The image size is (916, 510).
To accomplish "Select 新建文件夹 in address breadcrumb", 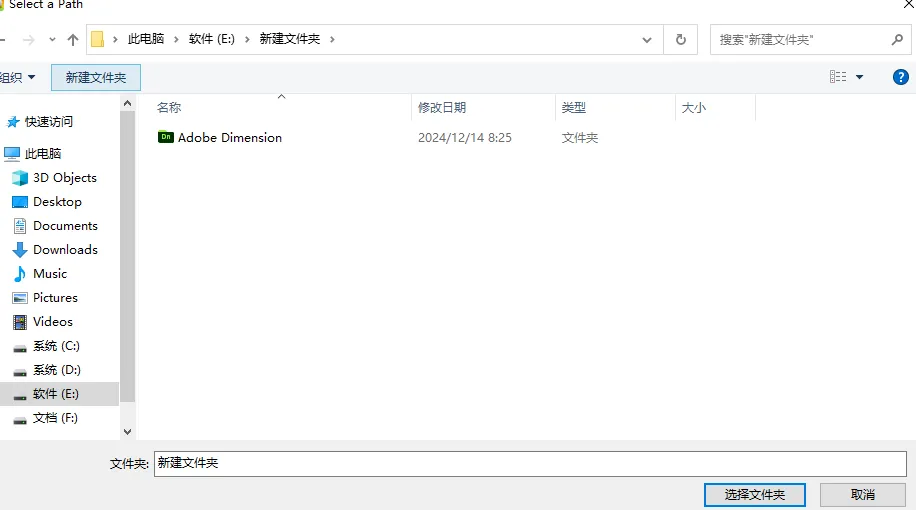I will tap(290, 39).
